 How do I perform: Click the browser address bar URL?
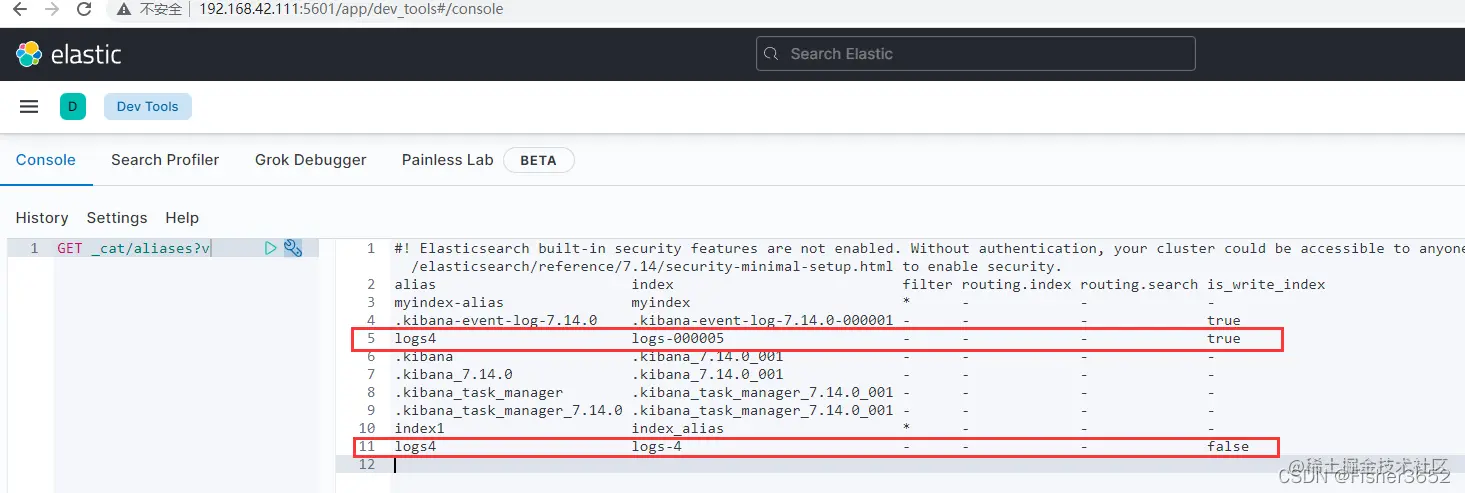coord(351,9)
